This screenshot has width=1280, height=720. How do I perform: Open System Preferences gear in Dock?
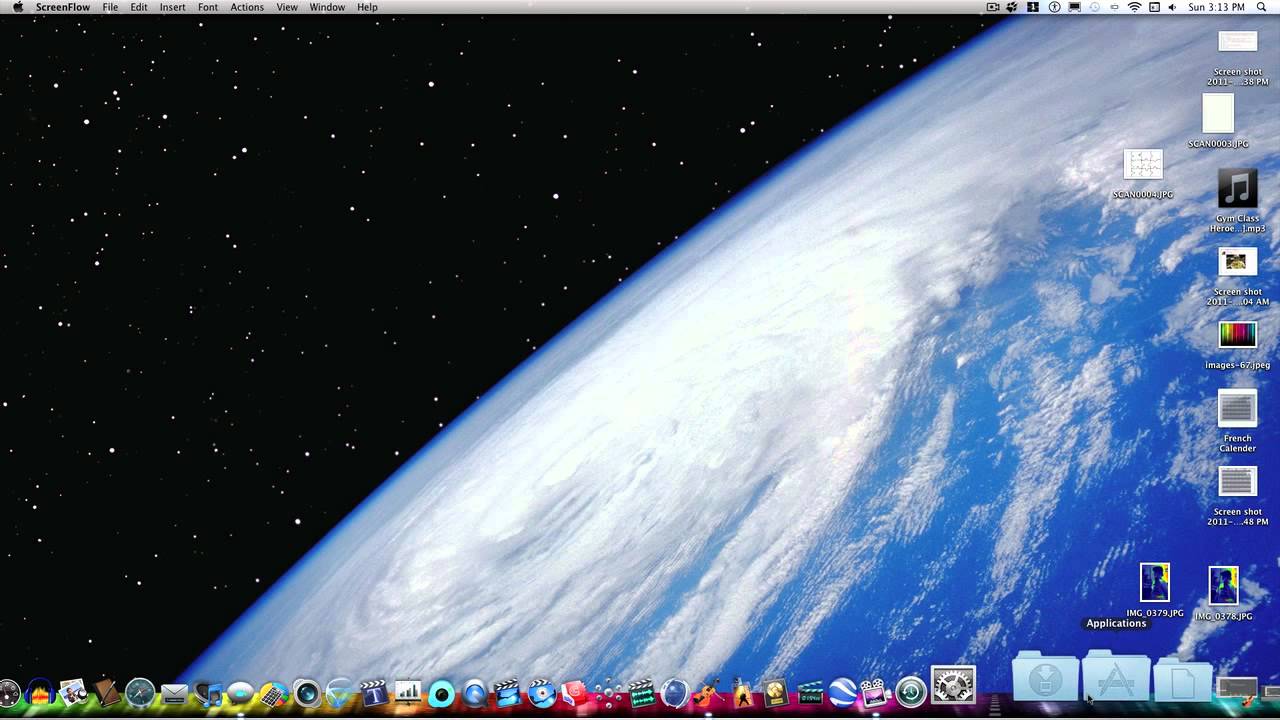coord(953,685)
